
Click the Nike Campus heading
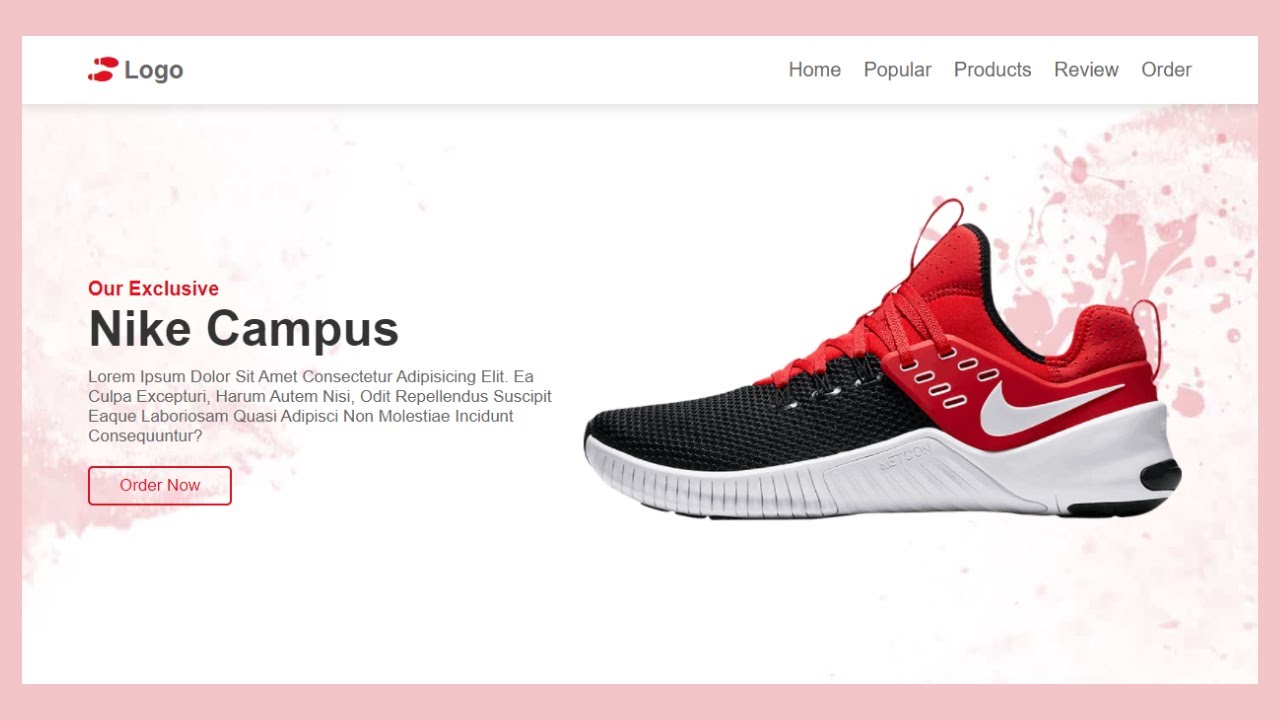(243, 328)
